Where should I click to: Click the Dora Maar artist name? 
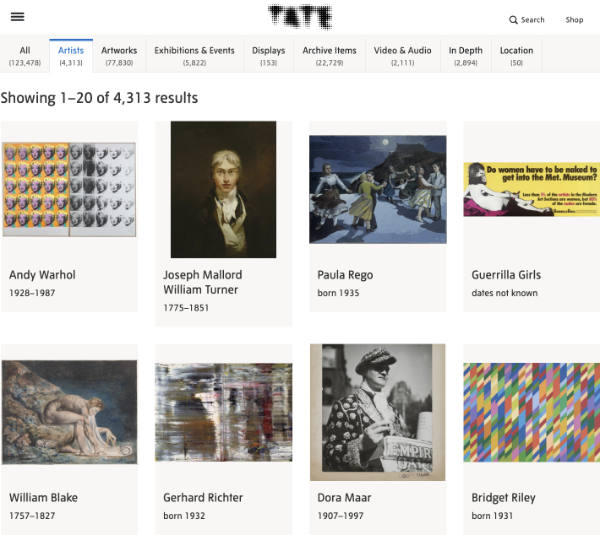coord(344,497)
